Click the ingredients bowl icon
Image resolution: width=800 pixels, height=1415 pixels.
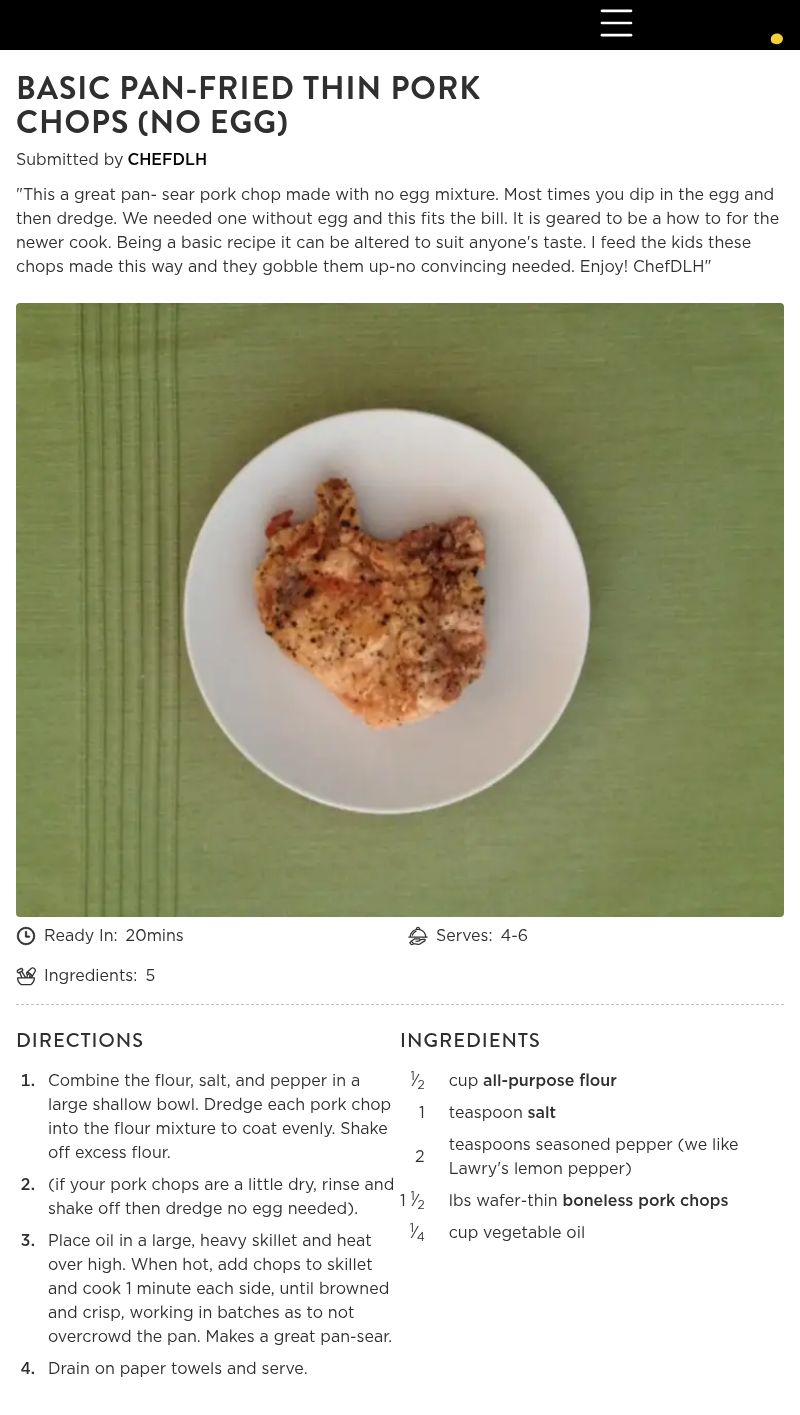(26, 976)
